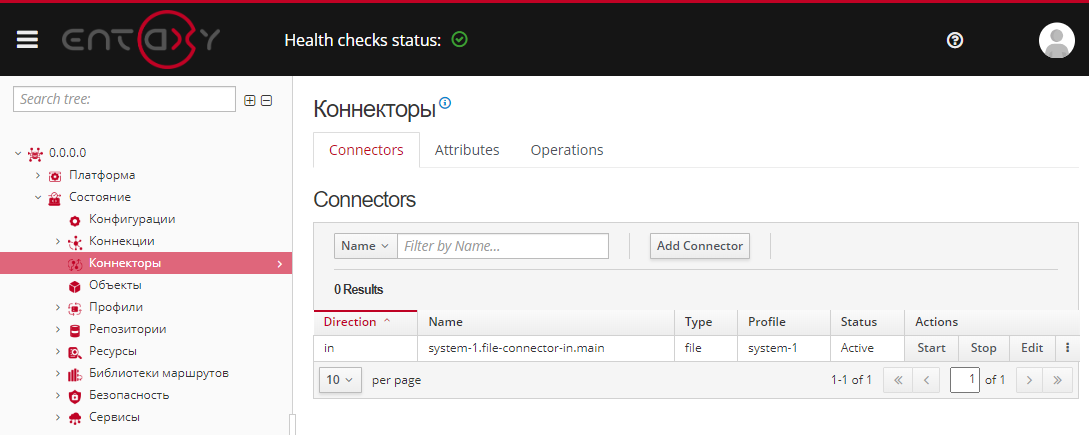Click the Платформа tree icon
1089x435 pixels.
(x=55, y=175)
